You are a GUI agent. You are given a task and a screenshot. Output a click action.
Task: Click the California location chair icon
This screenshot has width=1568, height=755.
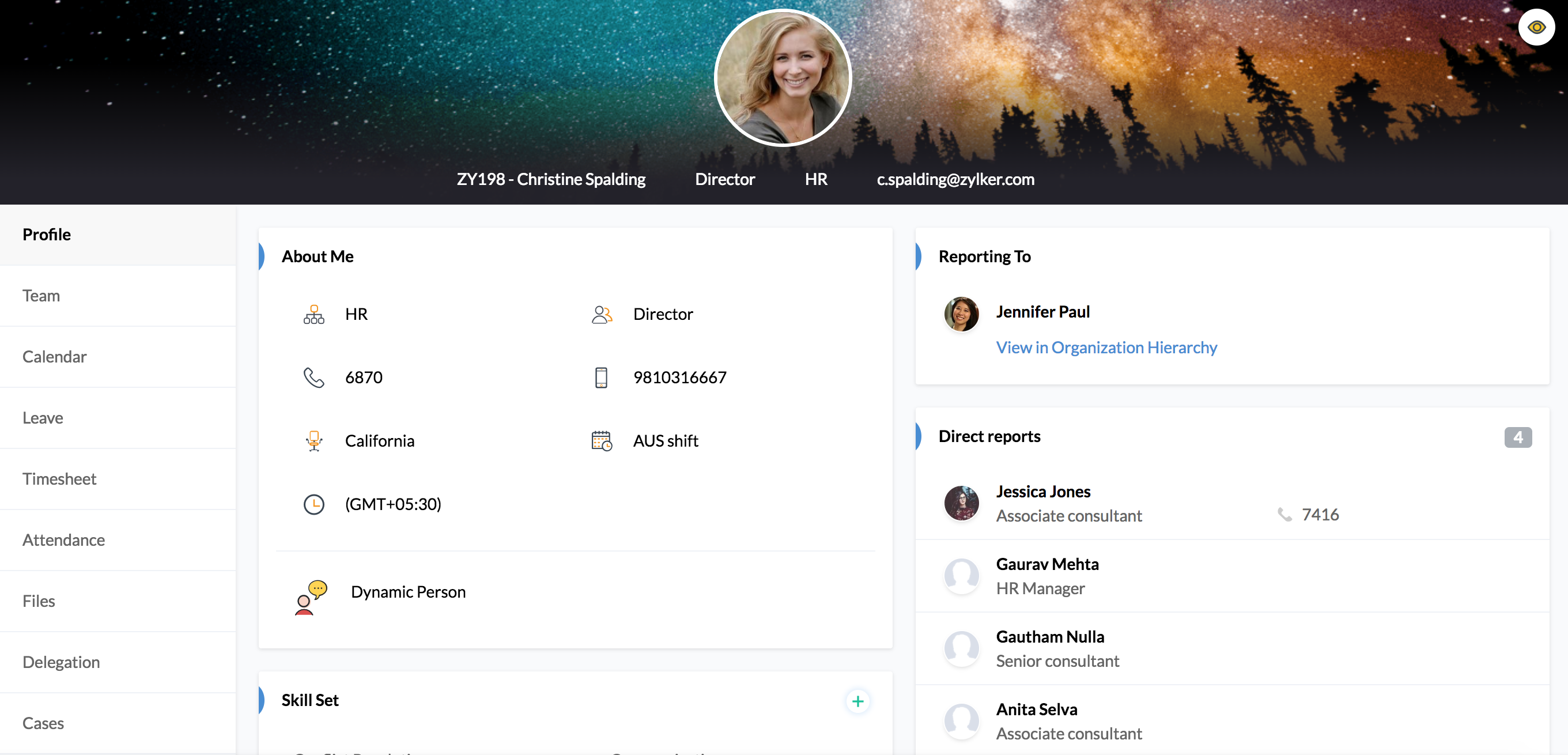click(313, 440)
